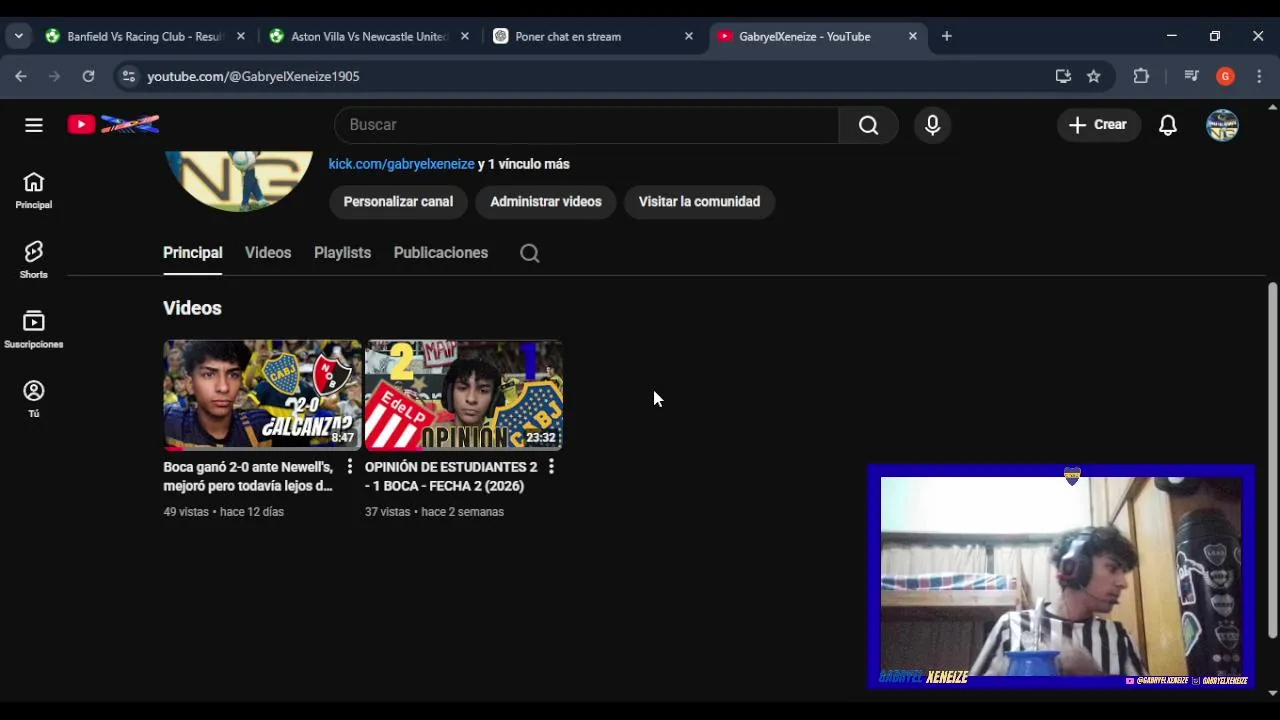Switch to Poner chat en stream tab
Screen dimensions: 1280x720
(x=592, y=36)
